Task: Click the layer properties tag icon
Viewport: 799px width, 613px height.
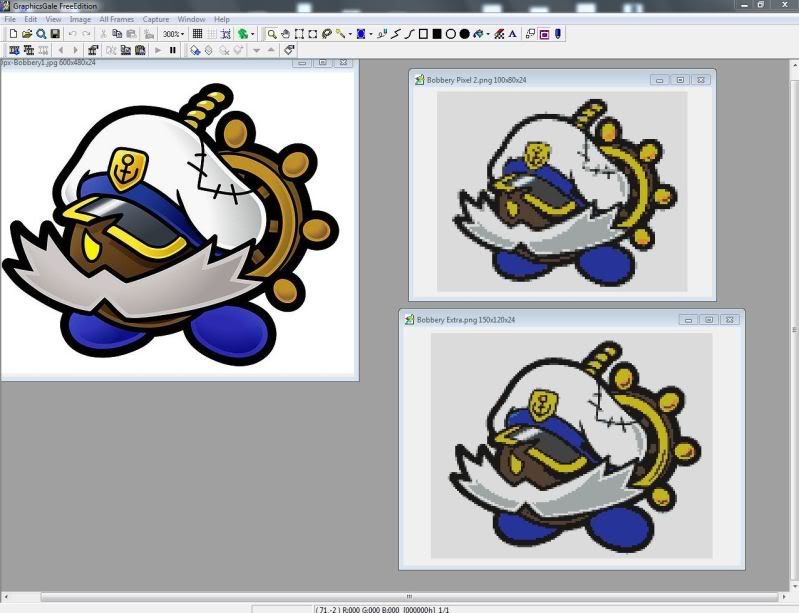Action: (x=289, y=50)
